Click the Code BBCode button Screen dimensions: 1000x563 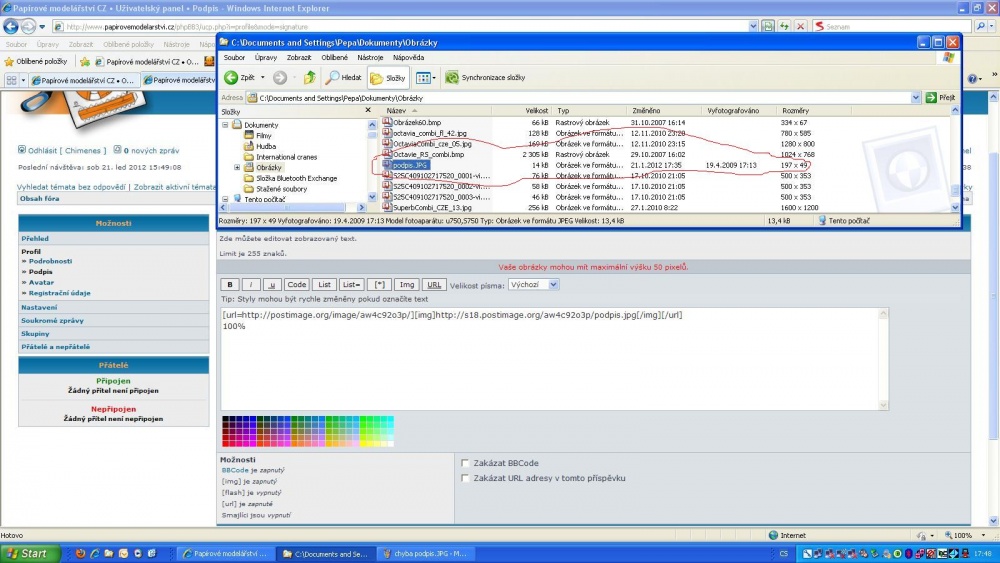[x=296, y=284]
